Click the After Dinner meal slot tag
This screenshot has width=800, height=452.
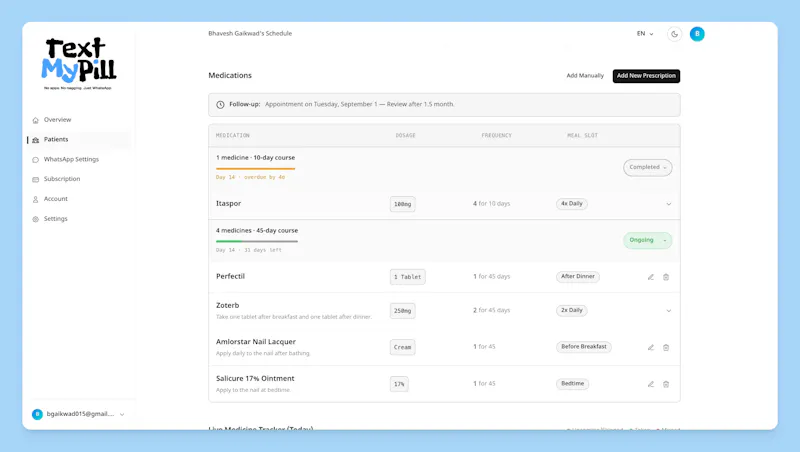[x=578, y=277]
